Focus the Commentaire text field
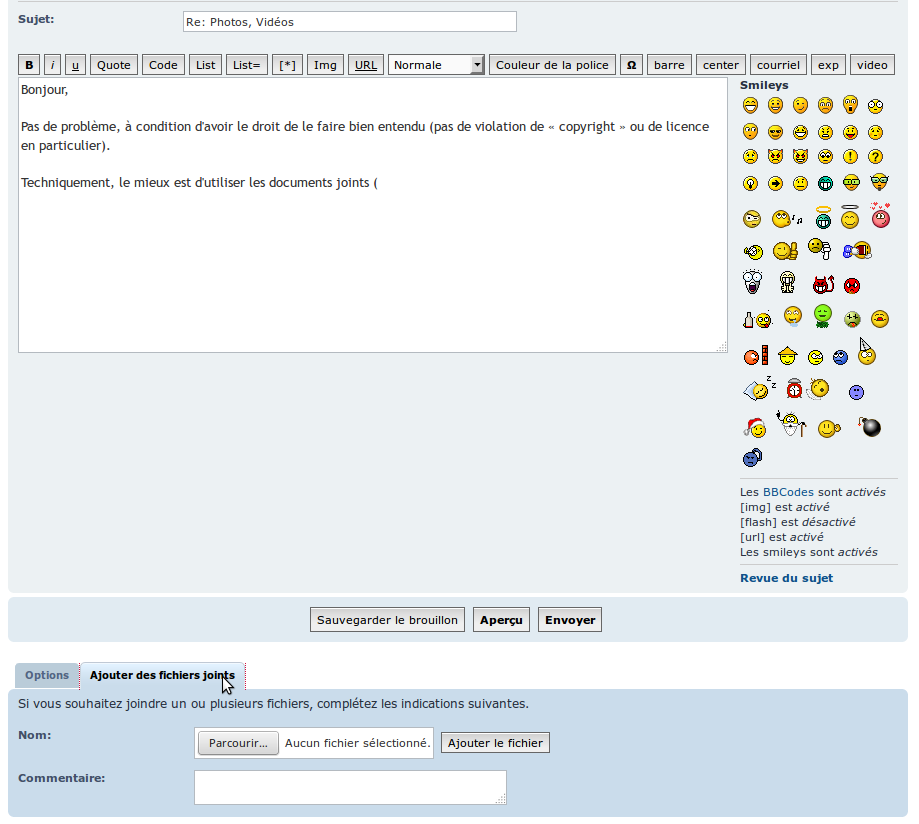This screenshot has height=824, width=919. coord(350,788)
